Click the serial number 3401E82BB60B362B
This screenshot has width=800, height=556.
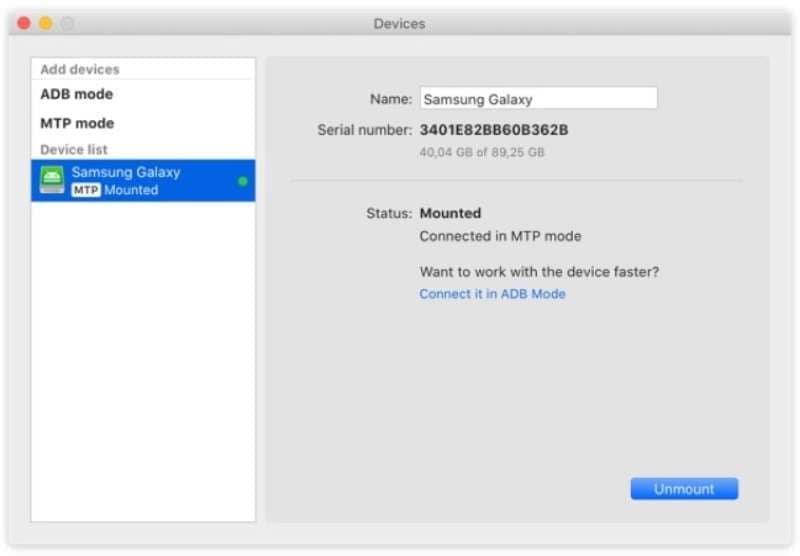point(494,130)
